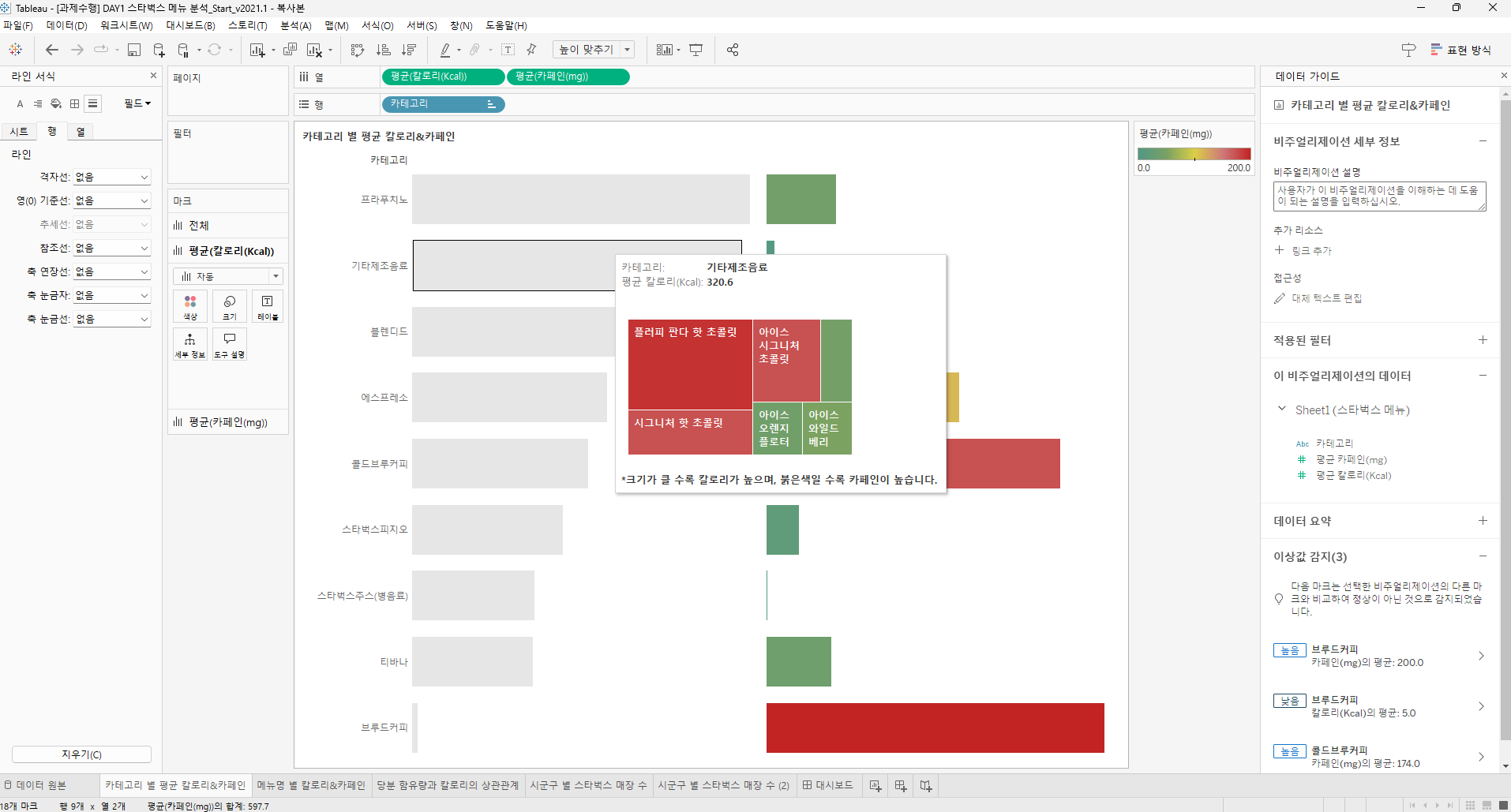Viewport: 1511px width, 812px height.
Task: Collapse the Sheet1 (스타벅스 메뉴) data tree
Action: pyautogui.click(x=1281, y=409)
